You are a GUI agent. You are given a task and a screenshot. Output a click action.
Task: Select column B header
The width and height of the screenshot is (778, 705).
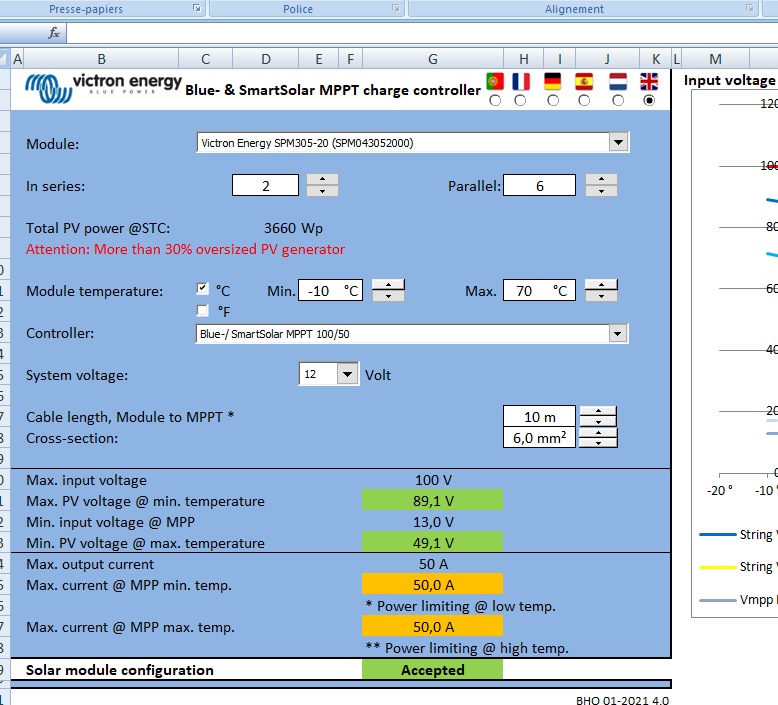tap(101, 59)
